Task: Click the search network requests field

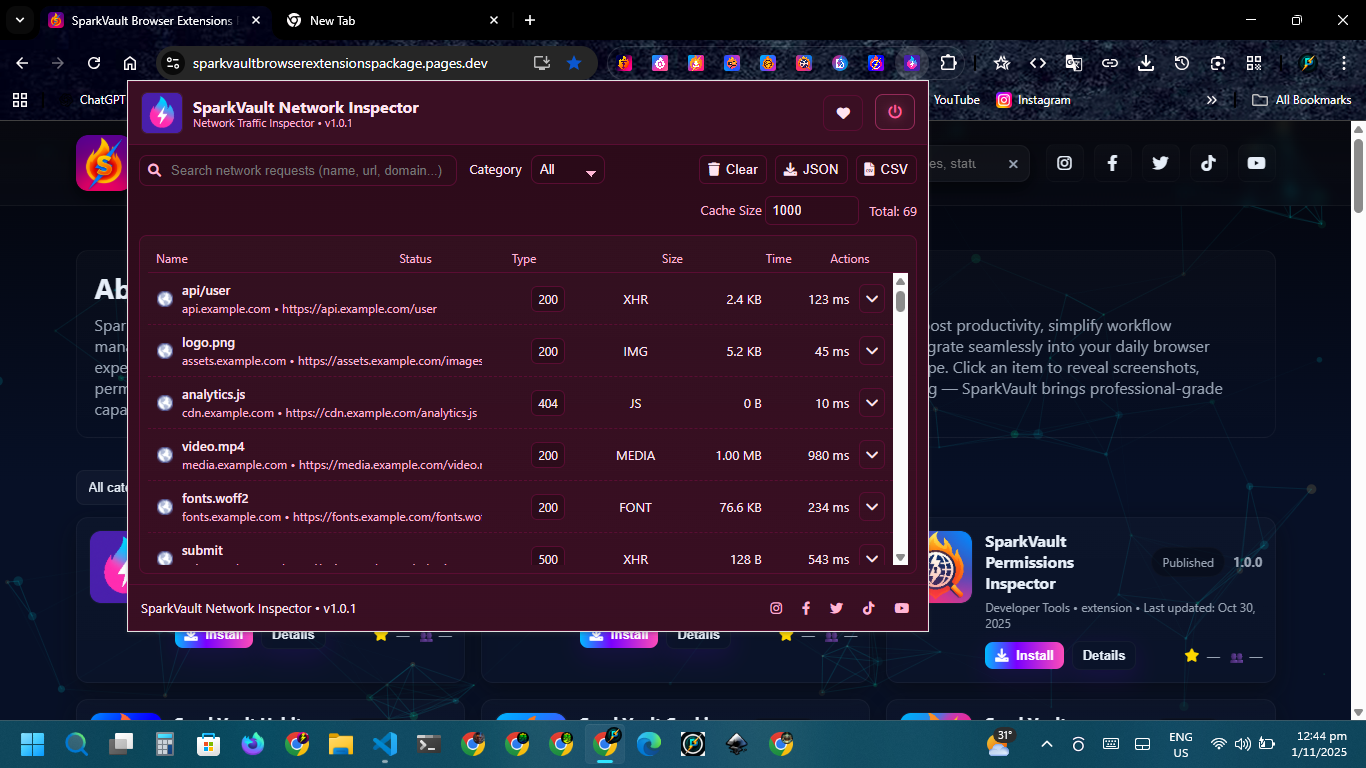Action: point(305,170)
